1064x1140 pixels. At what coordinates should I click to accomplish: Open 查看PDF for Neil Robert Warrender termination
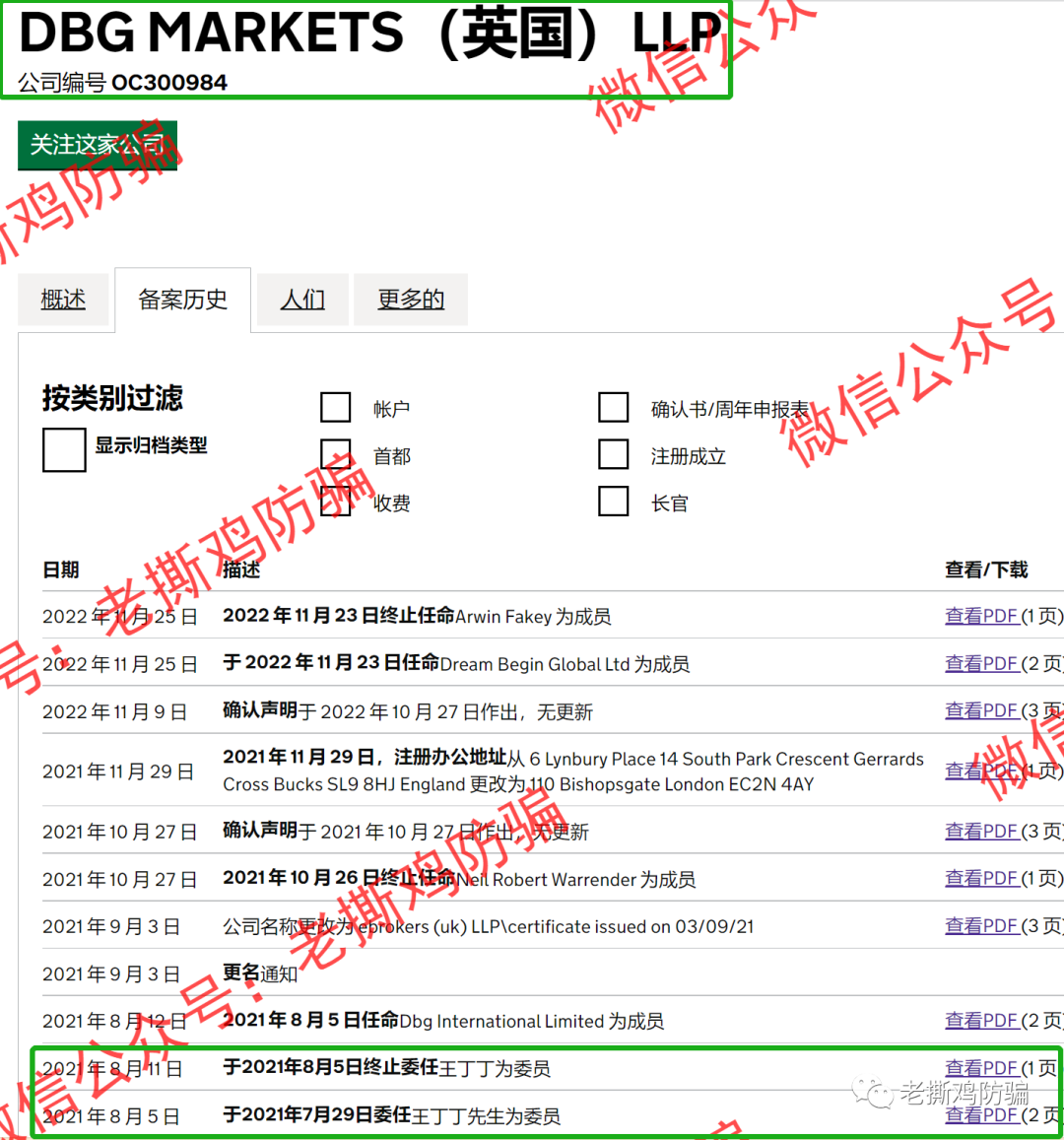[x=981, y=878]
